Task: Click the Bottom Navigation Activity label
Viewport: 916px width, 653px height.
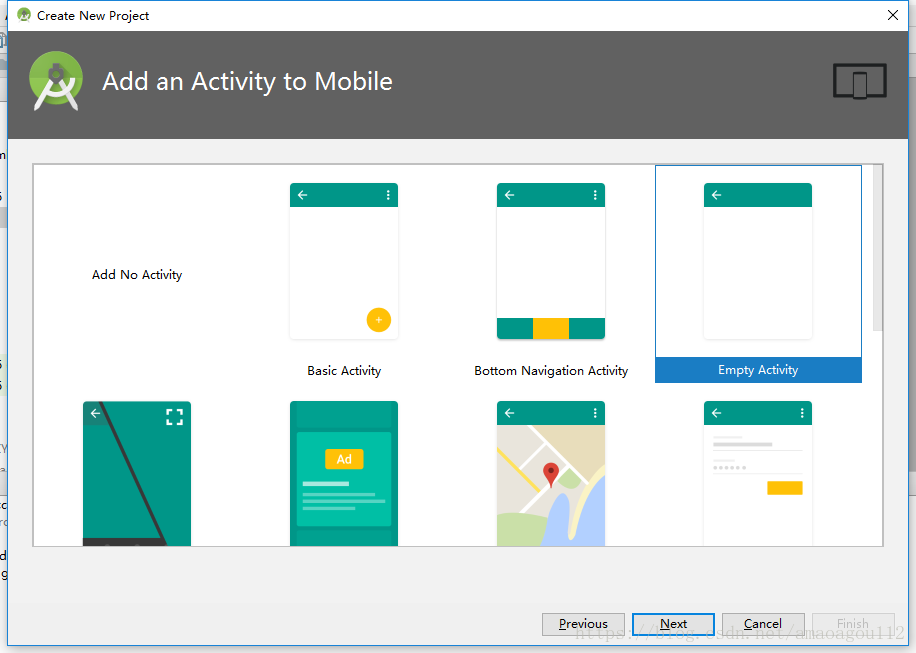Action: coord(551,371)
